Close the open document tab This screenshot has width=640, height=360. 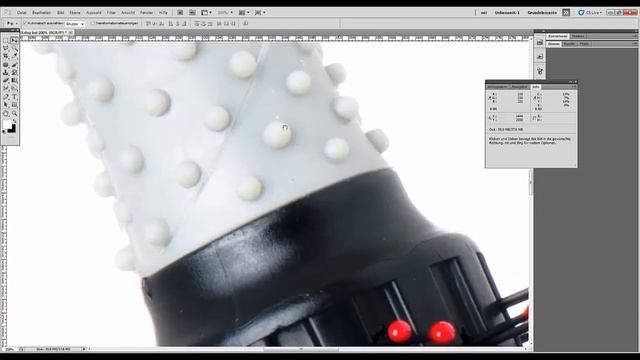click(70, 32)
